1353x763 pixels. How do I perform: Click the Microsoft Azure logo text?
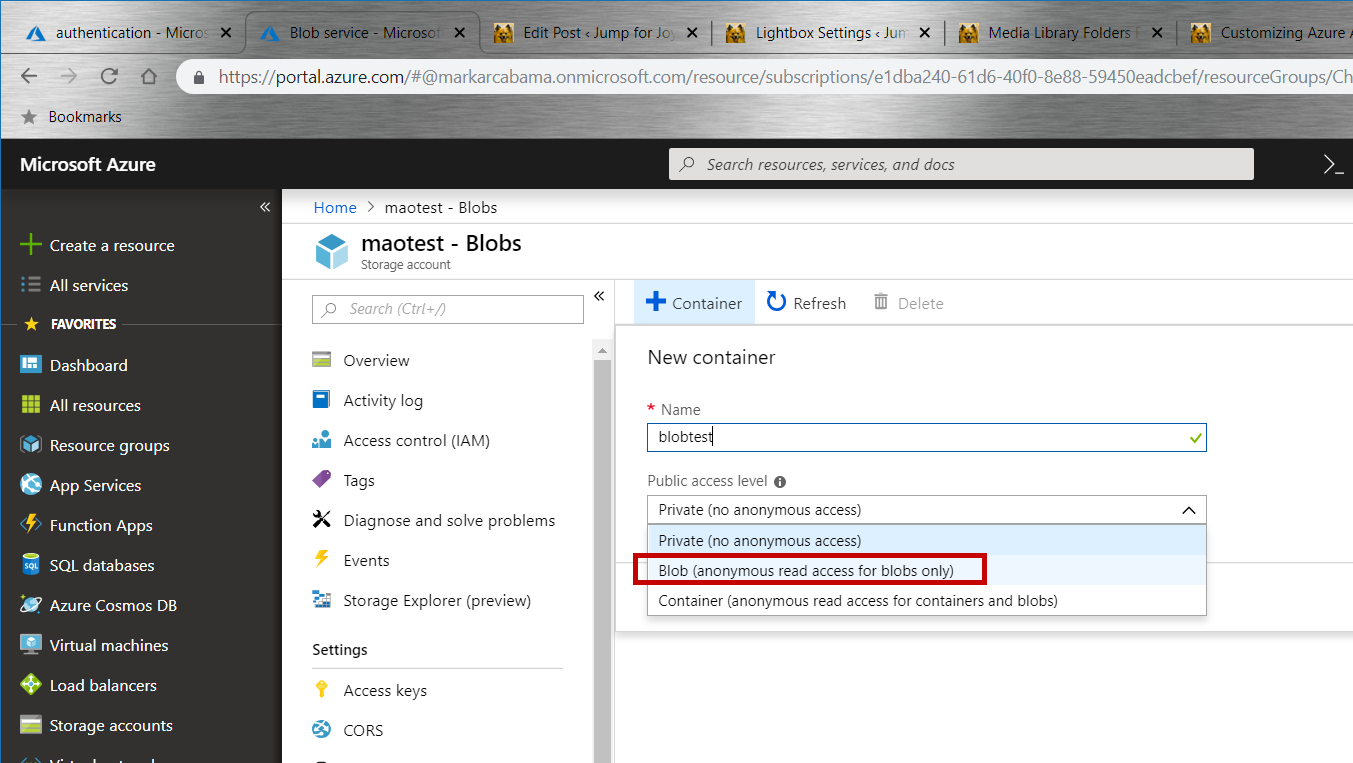coord(88,164)
